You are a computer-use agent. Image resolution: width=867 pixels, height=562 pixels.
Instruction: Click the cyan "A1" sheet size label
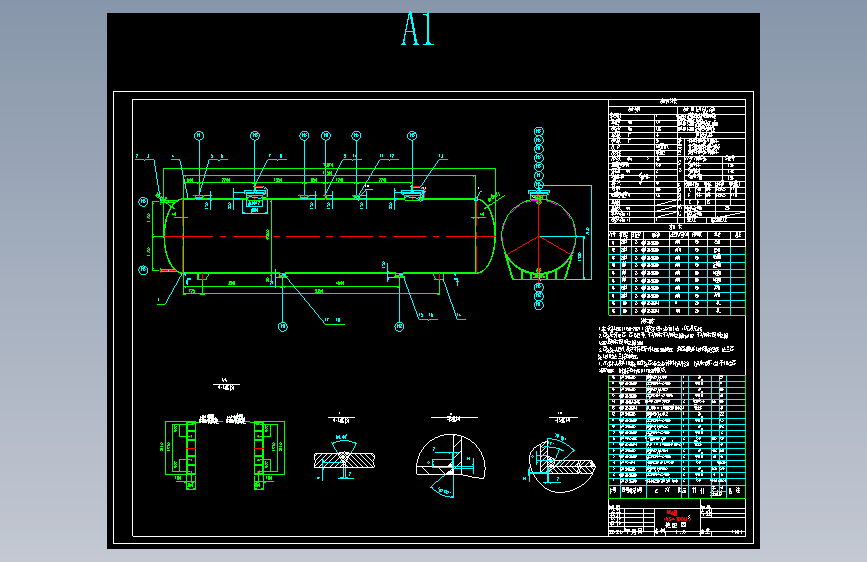[x=418, y=29]
